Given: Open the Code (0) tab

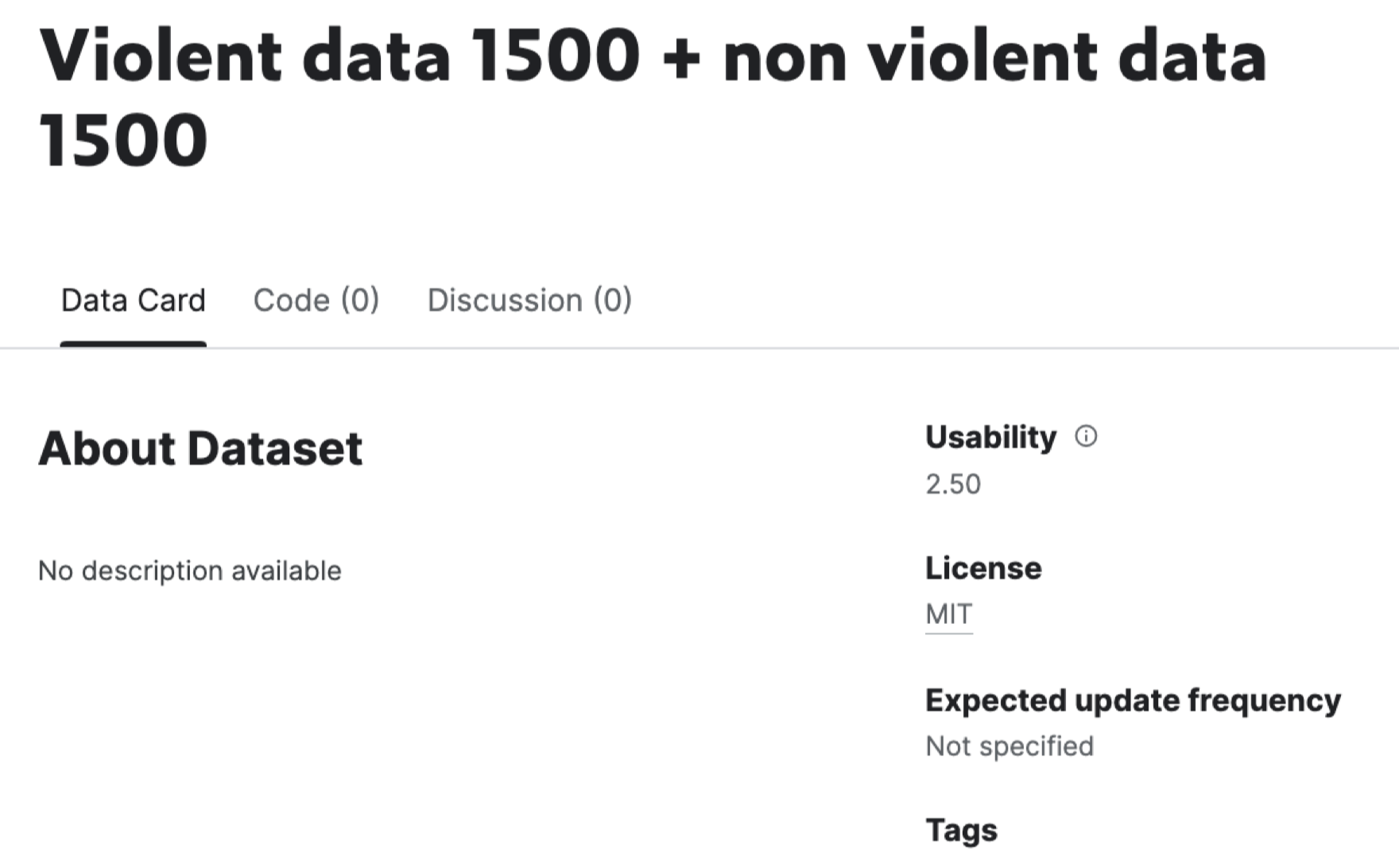Looking at the screenshot, I should click(x=316, y=300).
